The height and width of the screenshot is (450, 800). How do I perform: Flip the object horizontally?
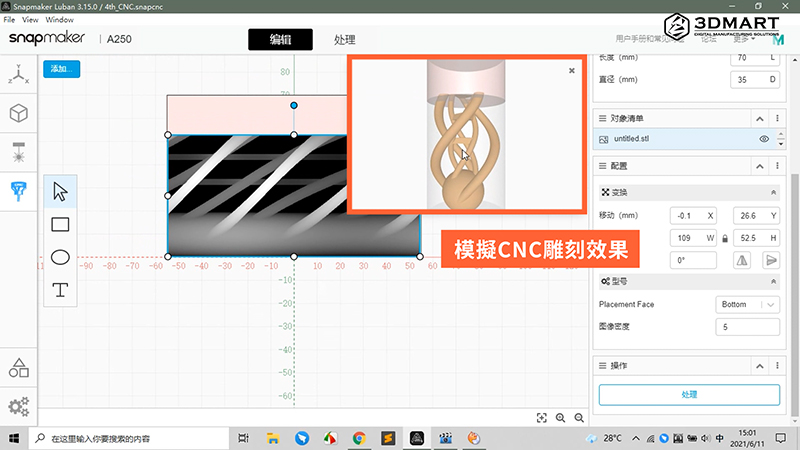point(743,260)
